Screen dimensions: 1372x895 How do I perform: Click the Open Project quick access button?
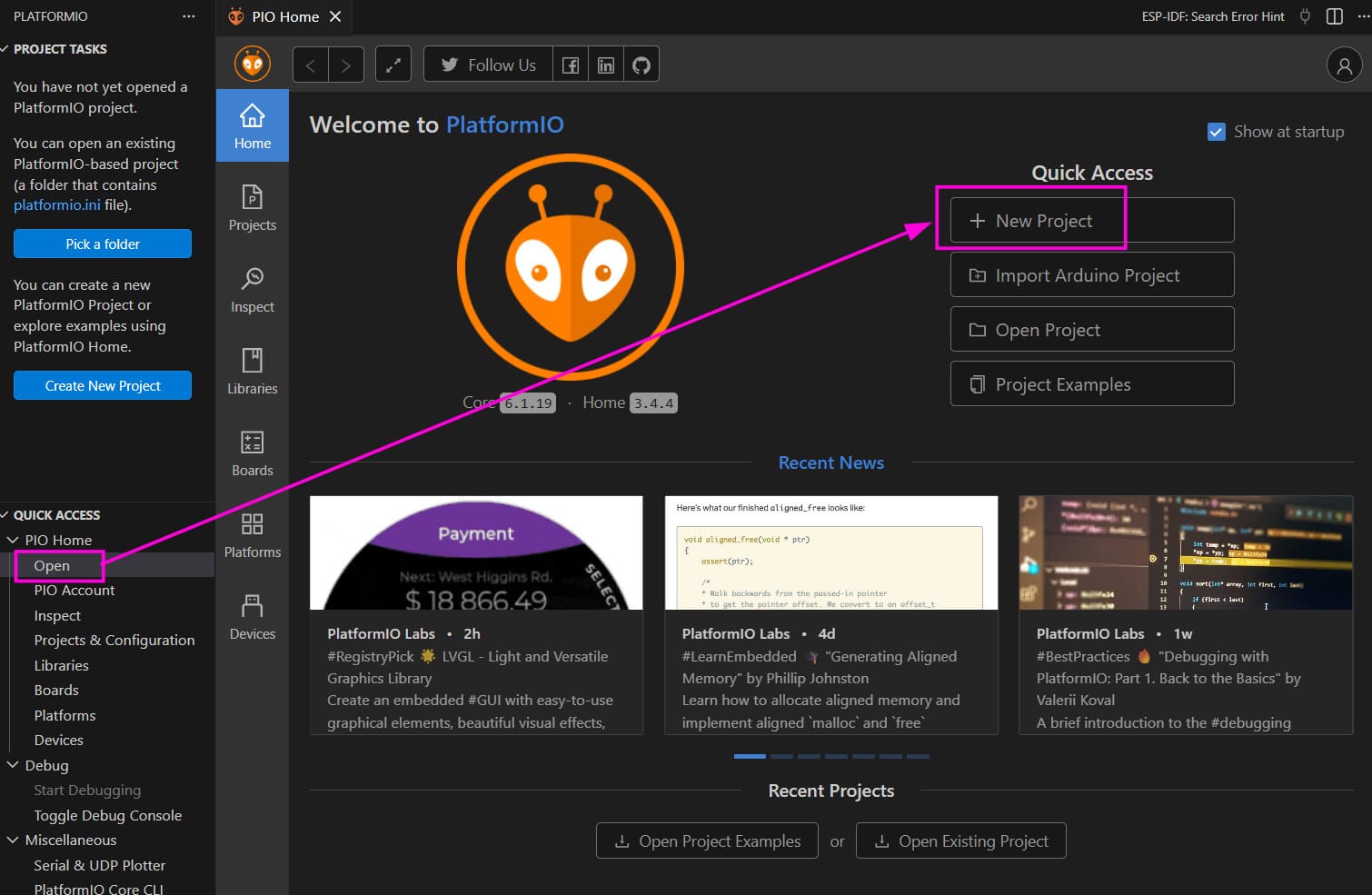1092,329
